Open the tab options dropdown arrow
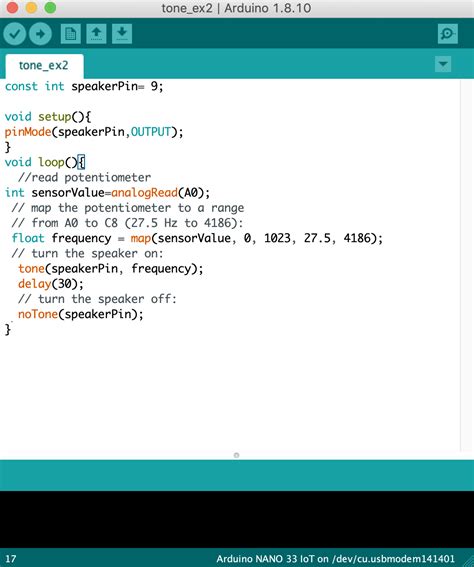Viewport: 474px width, 567px height. (443, 64)
